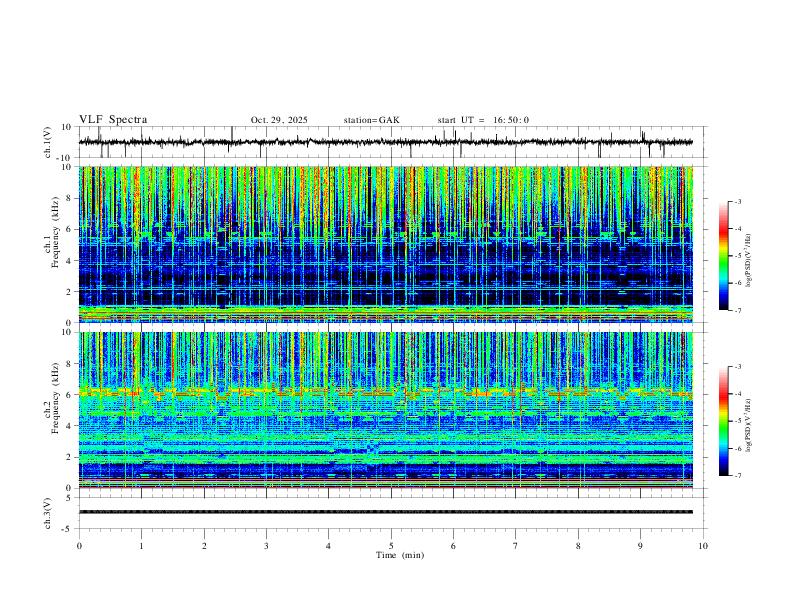Viewport: 792px width, 612px height.
Task: Click the '0' tick on the time axis
Action: coord(79,546)
